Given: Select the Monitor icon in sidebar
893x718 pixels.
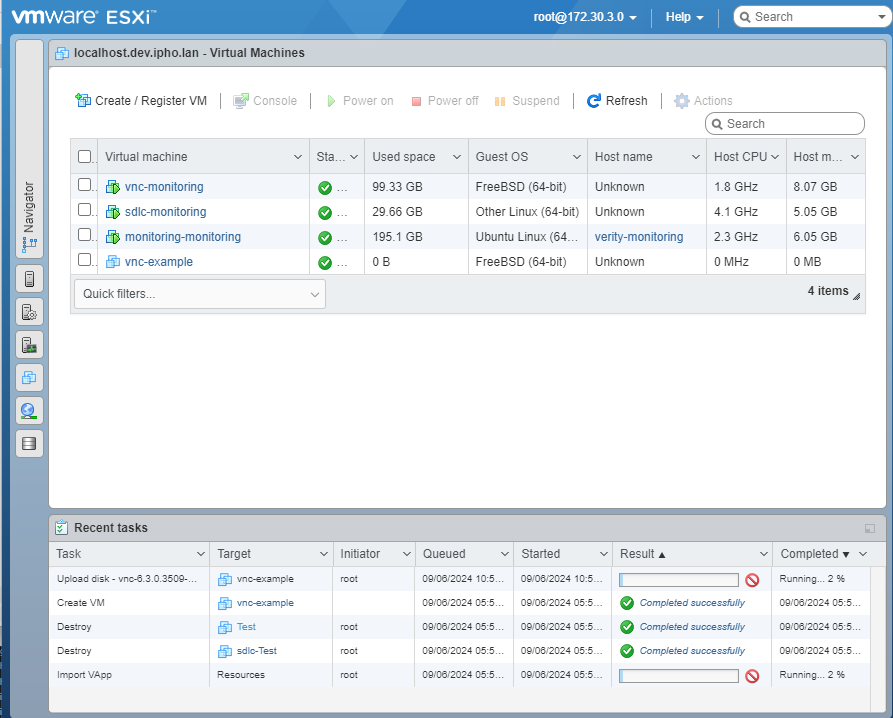Looking at the screenshot, I should click(x=29, y=345).
